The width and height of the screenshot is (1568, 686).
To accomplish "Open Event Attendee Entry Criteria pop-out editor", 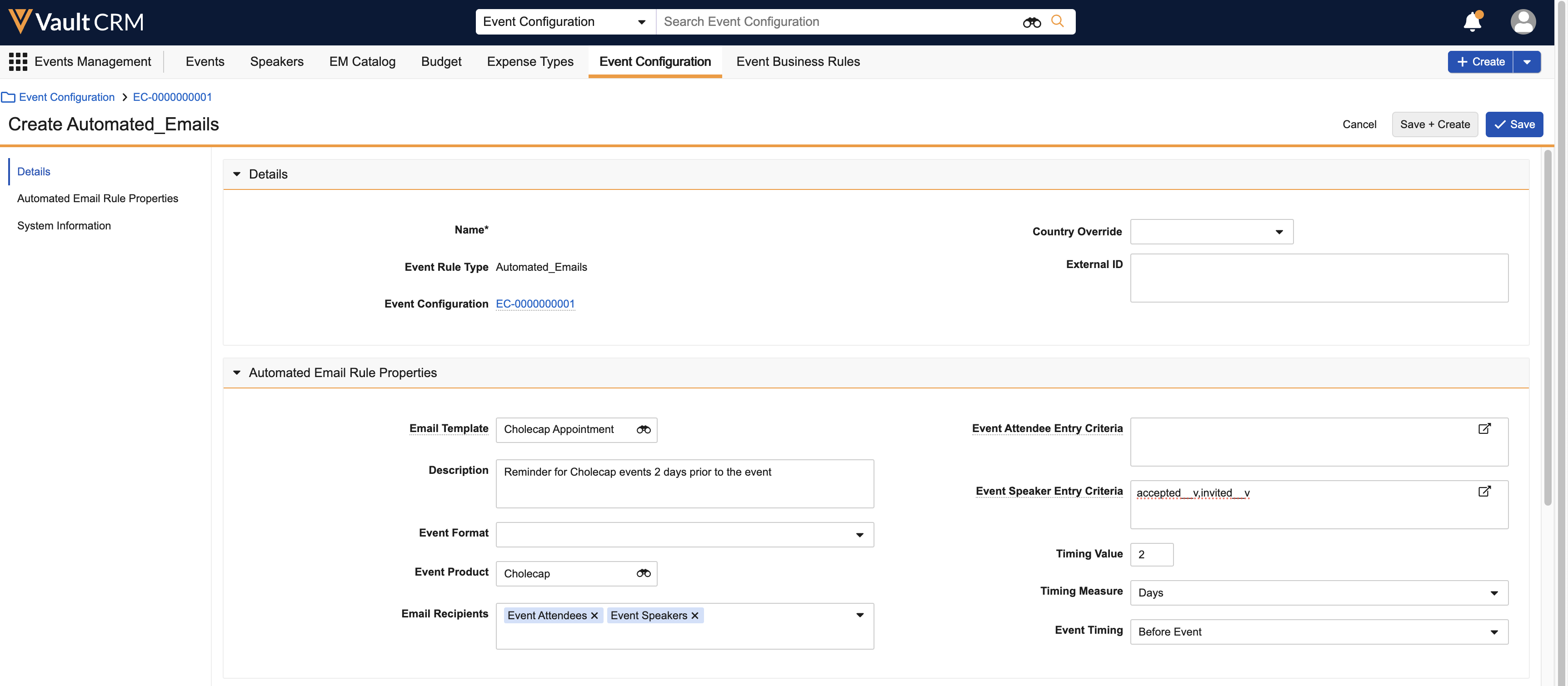I will [x=1484, y=428].
